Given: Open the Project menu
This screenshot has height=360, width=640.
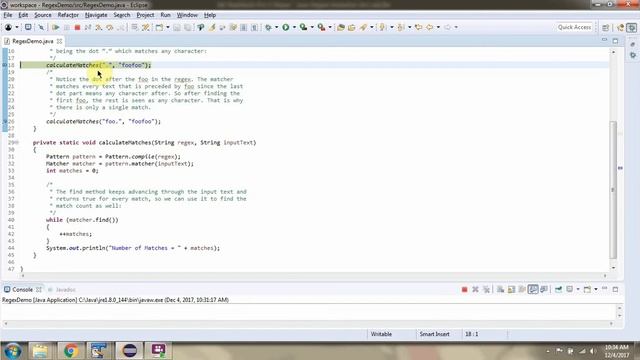Looking at the screenshot, I should pyautogui.click(x=145, y=15).
